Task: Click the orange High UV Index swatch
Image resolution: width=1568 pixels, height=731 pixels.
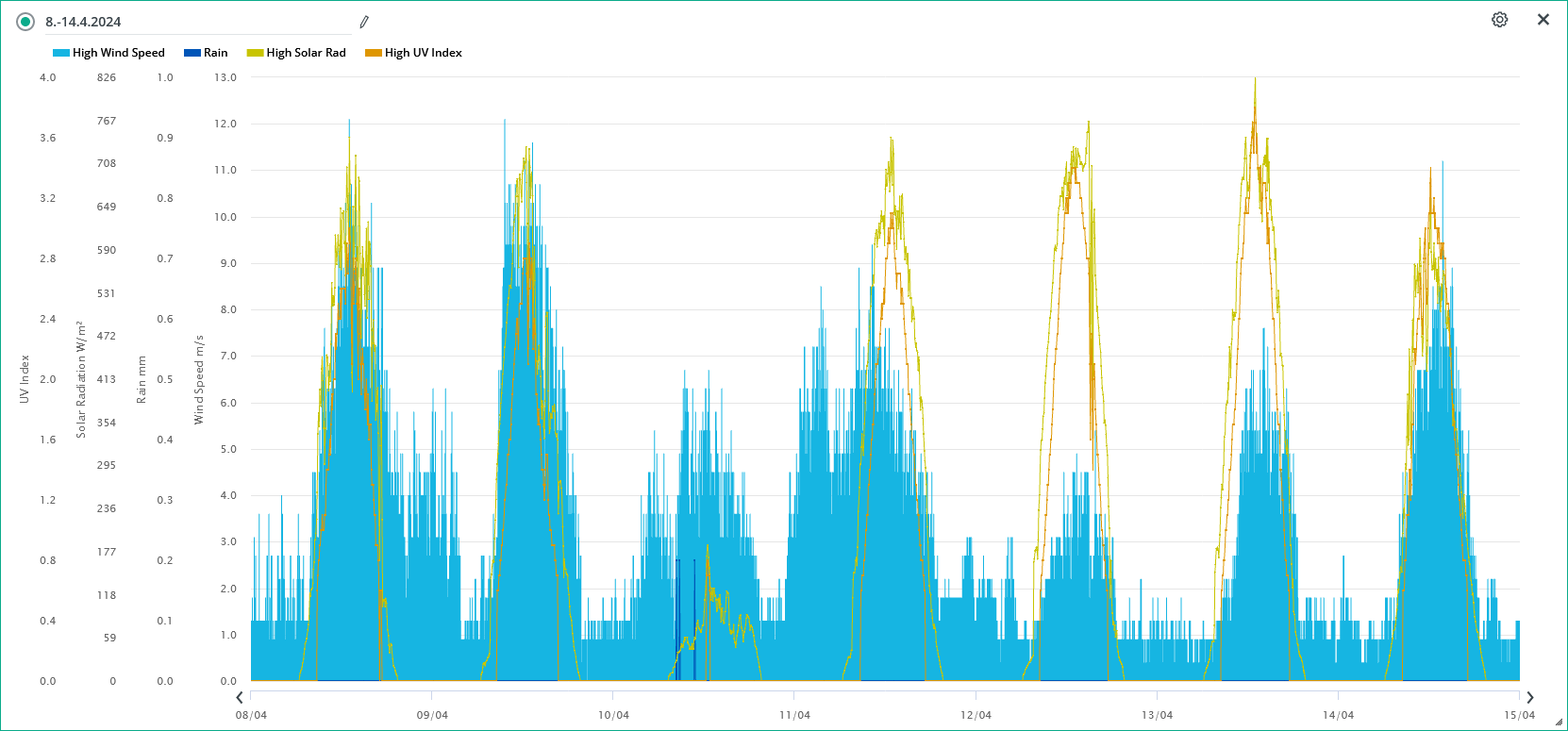Action: [374, 53]
